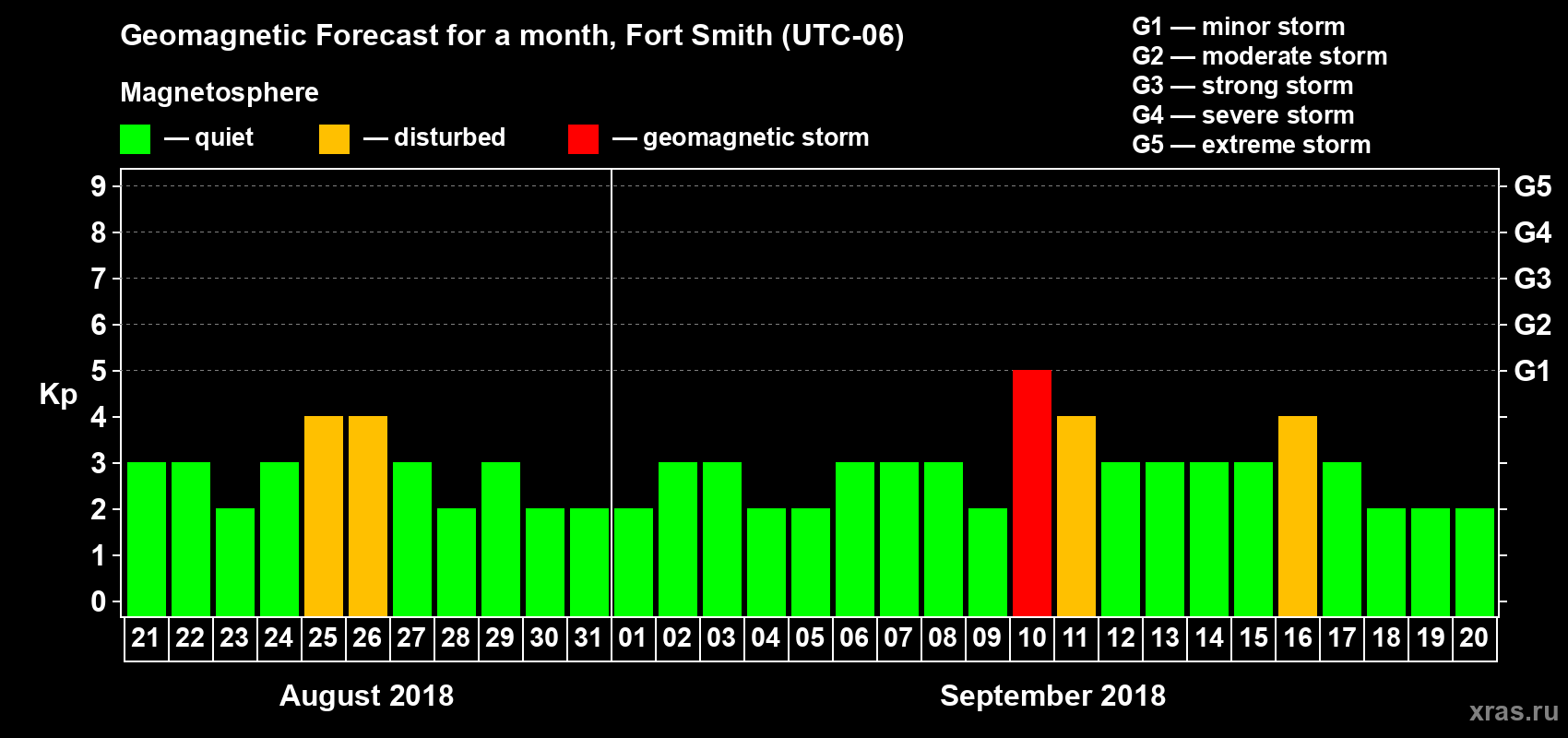Select the red Kp 5 bar for September 10
This screenshot has height=738, width=1568.
click(1032, 493)
